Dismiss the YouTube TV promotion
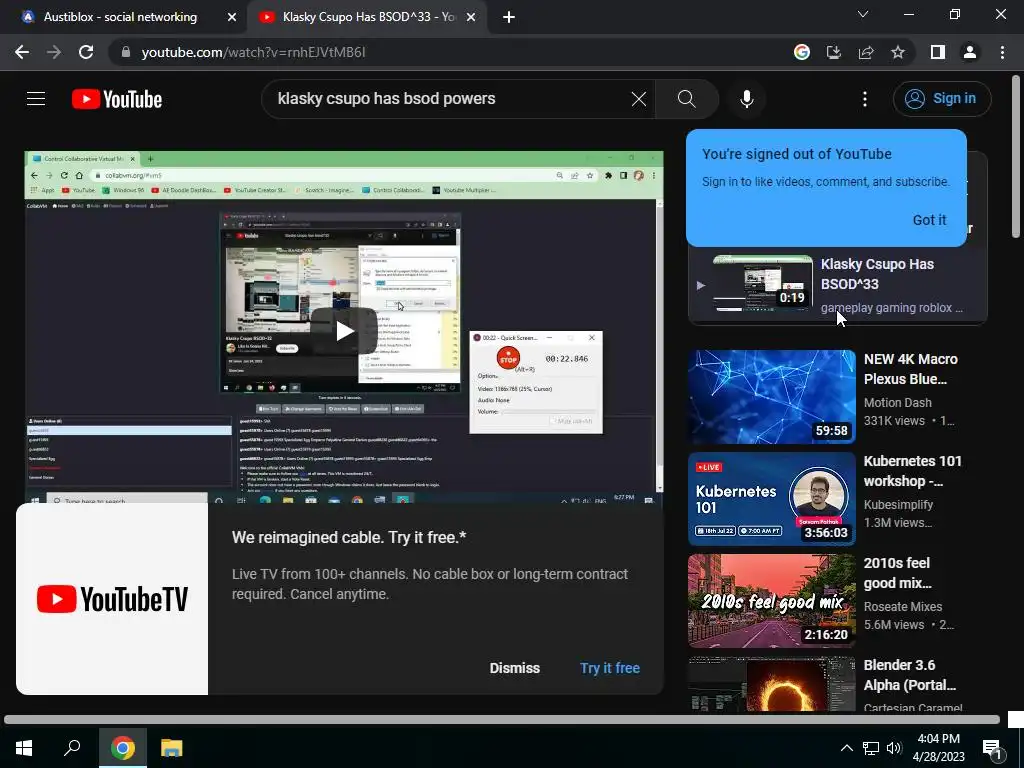1024x768 pixels. [x=515, y=668]
